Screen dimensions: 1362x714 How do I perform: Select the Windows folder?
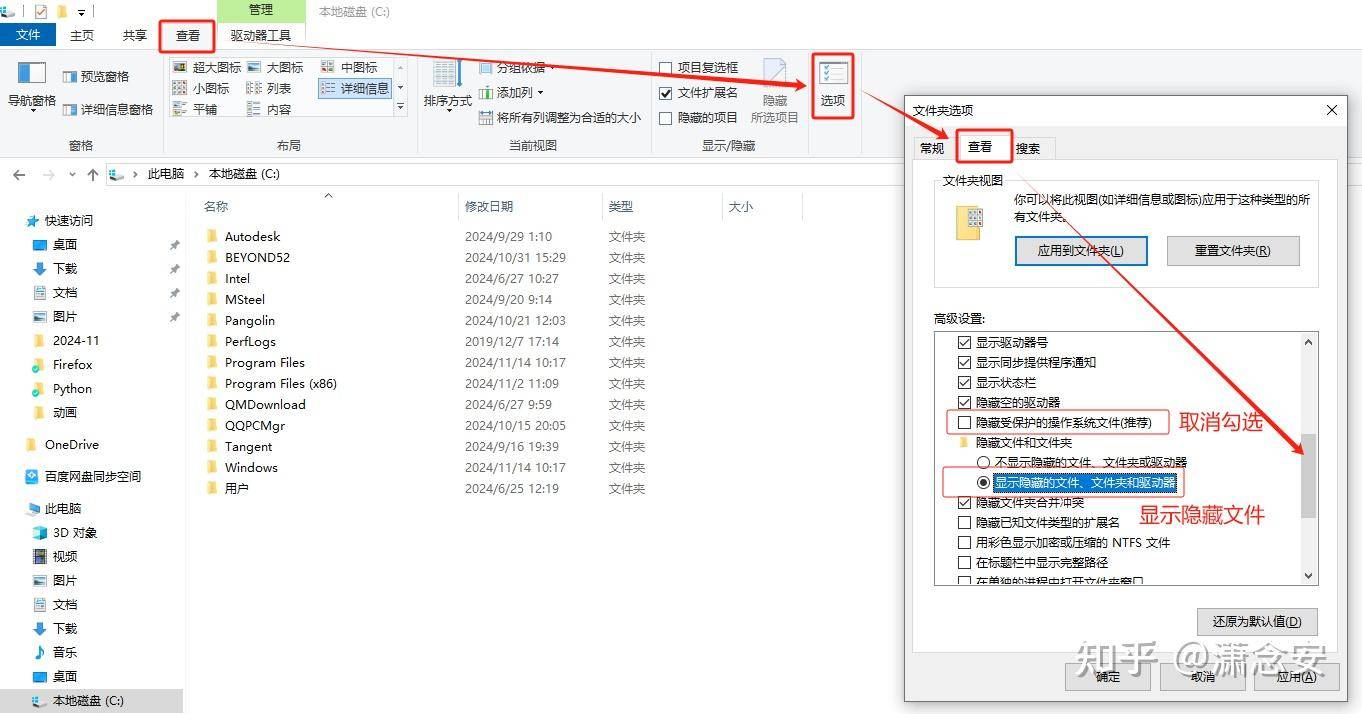point(251,467)
